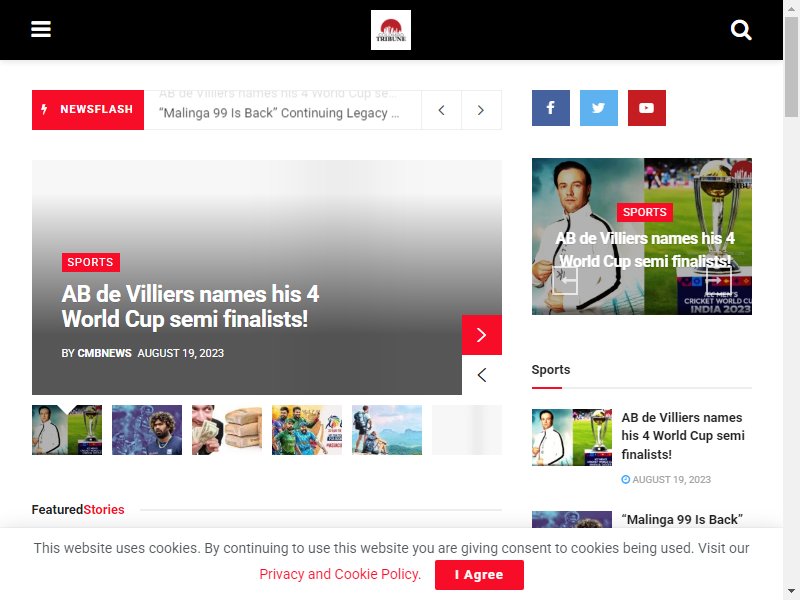Open the YouTube social link
This screenshot has height=600, width=800.
646,108
